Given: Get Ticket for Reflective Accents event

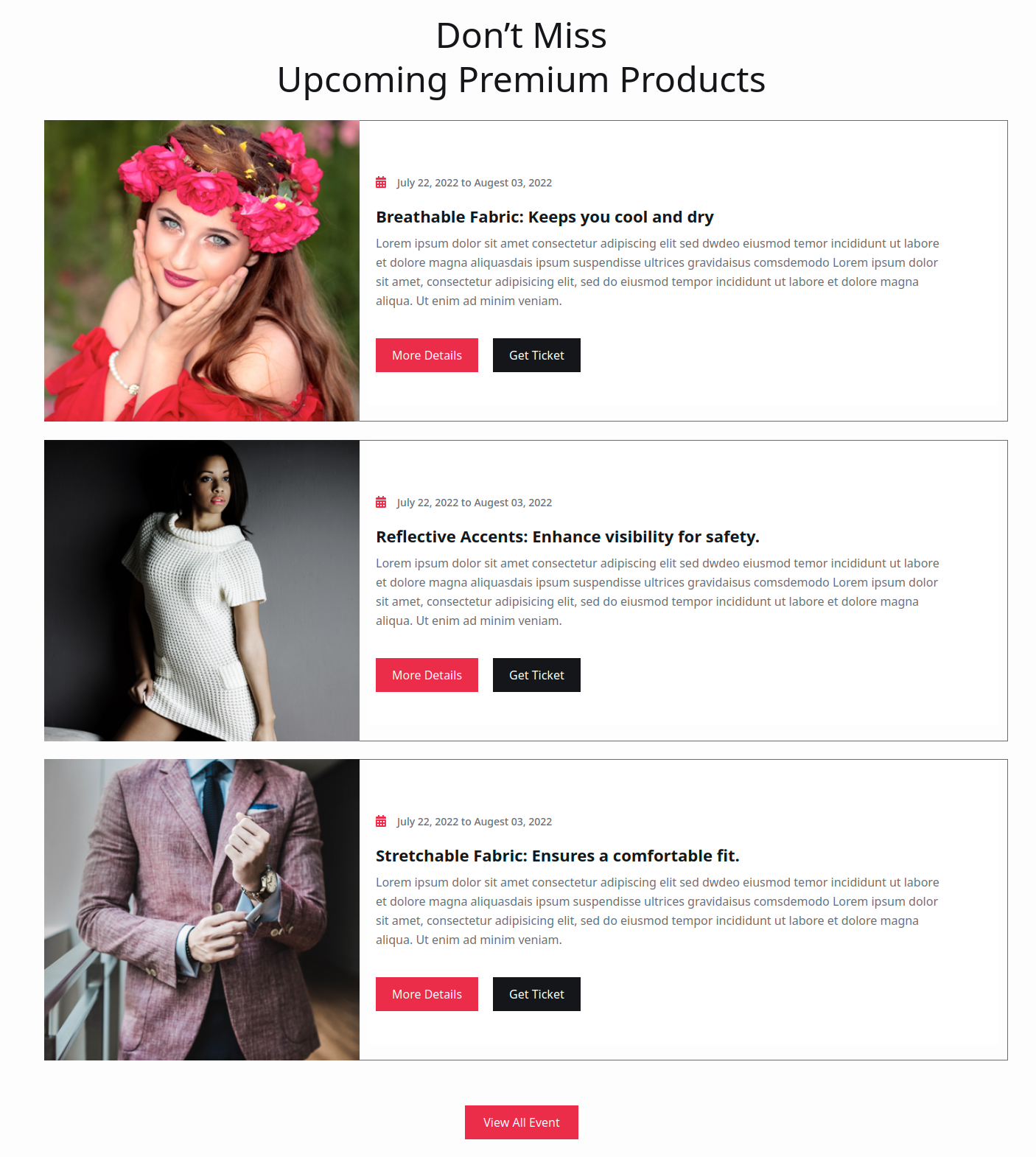Looking at the screenshot, I should pyautogui.click(x=536, y=675).
